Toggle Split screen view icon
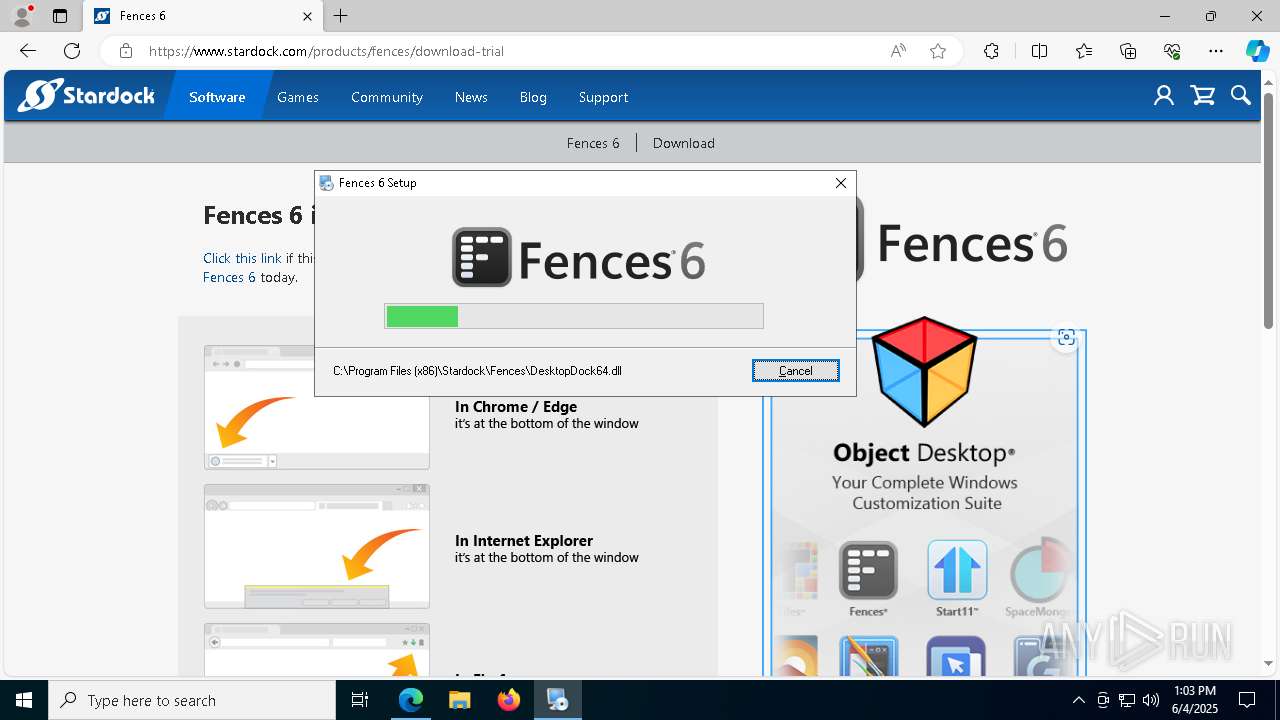 click(x=1039, y=51)
